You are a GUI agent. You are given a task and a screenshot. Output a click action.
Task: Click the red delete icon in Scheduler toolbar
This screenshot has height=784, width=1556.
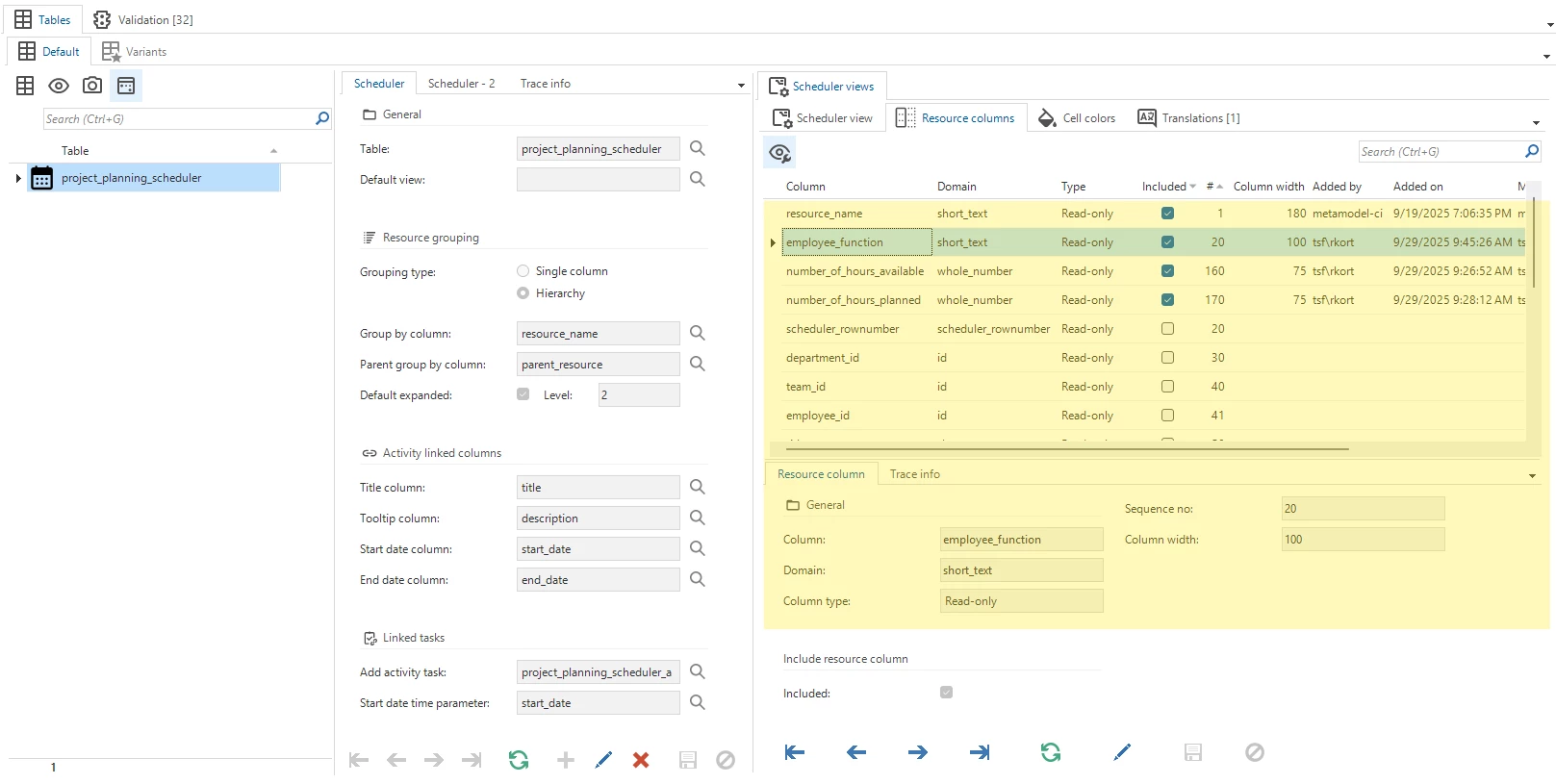[x=641, y=760]
